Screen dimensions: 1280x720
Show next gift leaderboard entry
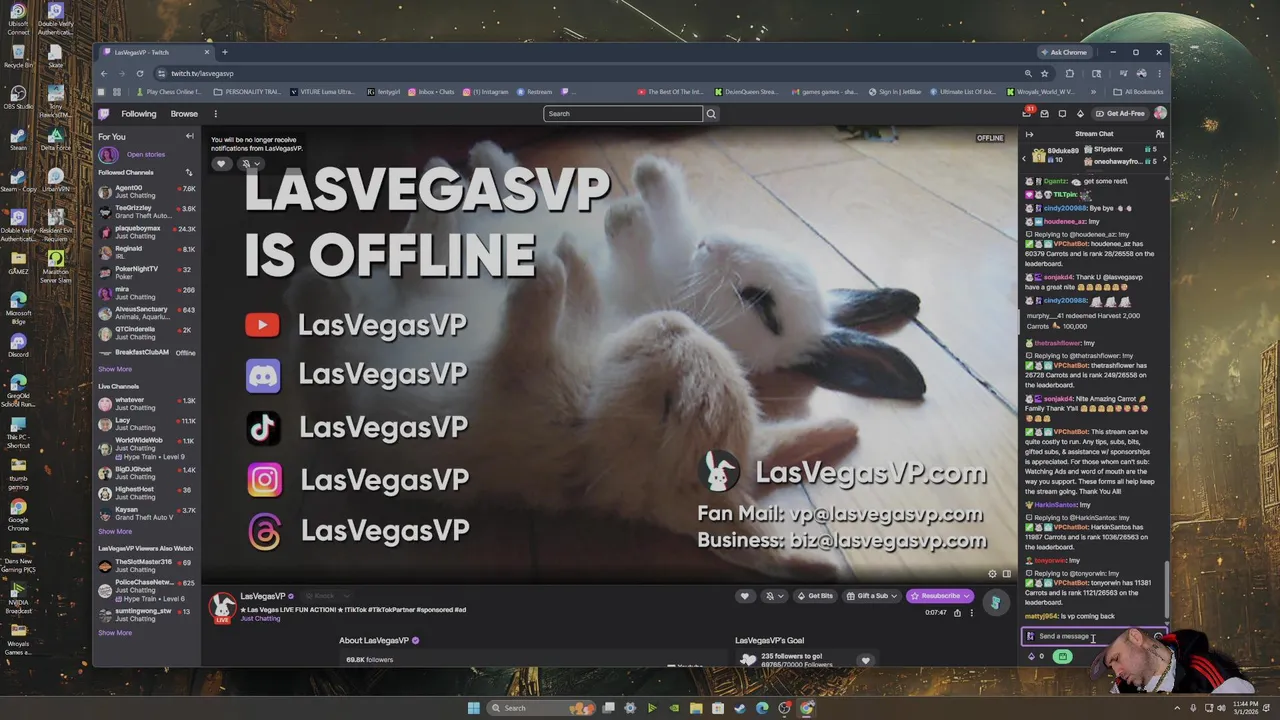click(1164, 158)
